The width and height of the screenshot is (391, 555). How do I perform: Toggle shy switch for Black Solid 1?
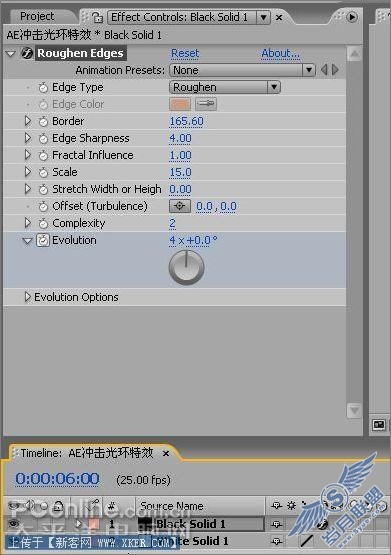click(x=277, y=524)
